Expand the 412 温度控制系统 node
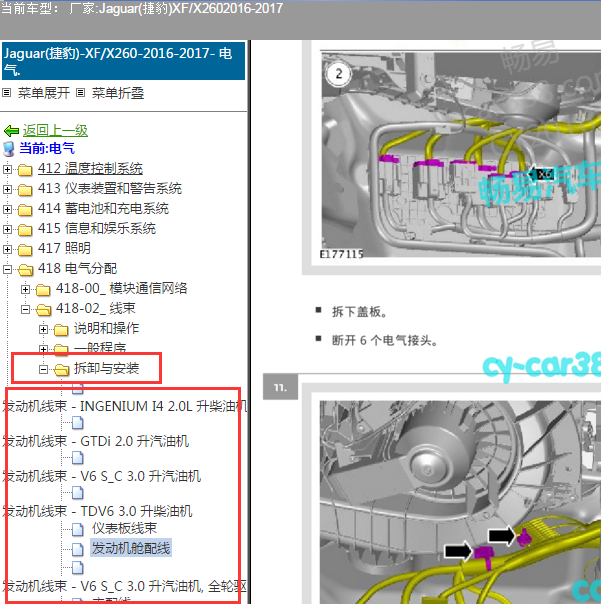Image resolution: width=601 pixels, height=604 pixels. point(7,169)
